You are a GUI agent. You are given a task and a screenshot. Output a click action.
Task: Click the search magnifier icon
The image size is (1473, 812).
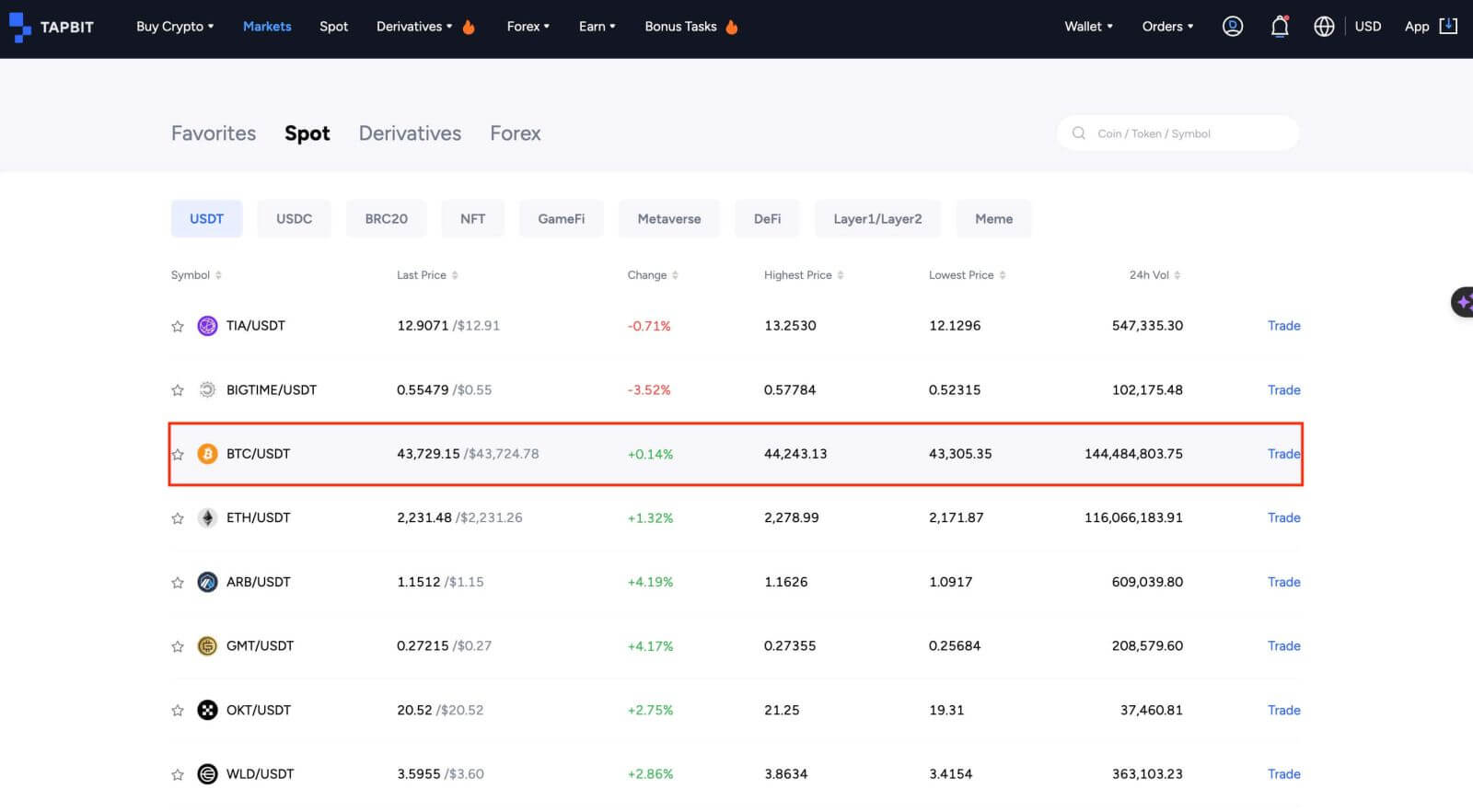(x=1079, y=133)
